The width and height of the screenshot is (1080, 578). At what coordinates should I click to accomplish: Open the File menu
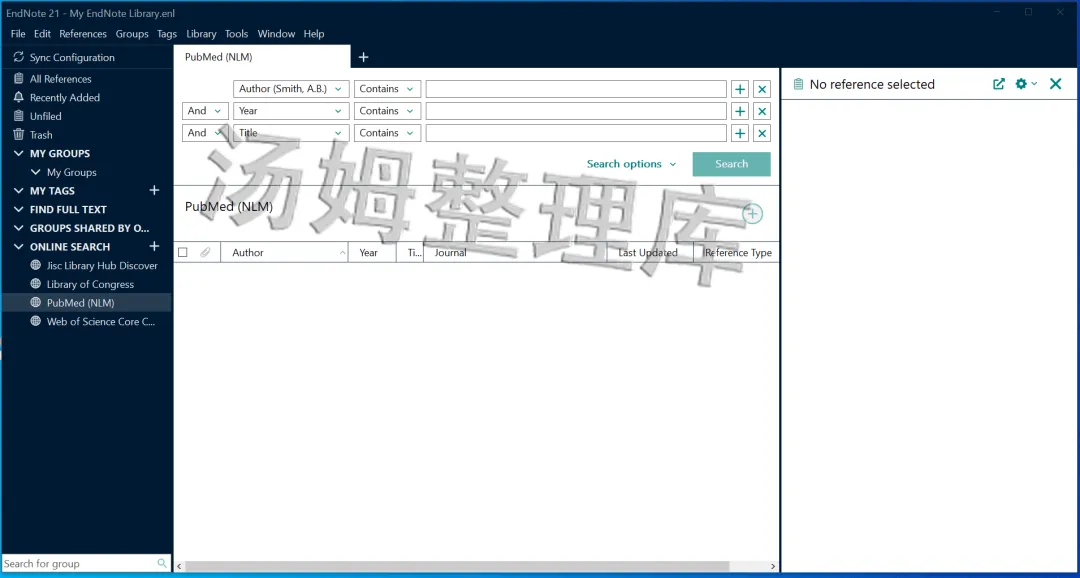tap(18, 34)
